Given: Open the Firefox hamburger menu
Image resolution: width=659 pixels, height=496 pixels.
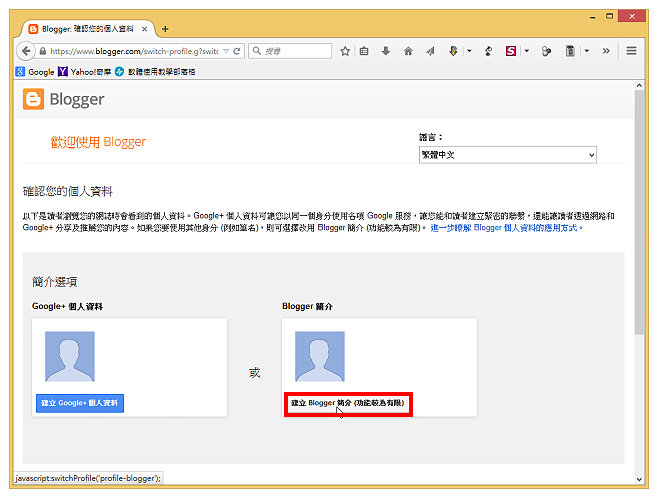Looking at the screenshot, I should coord(631,51).
